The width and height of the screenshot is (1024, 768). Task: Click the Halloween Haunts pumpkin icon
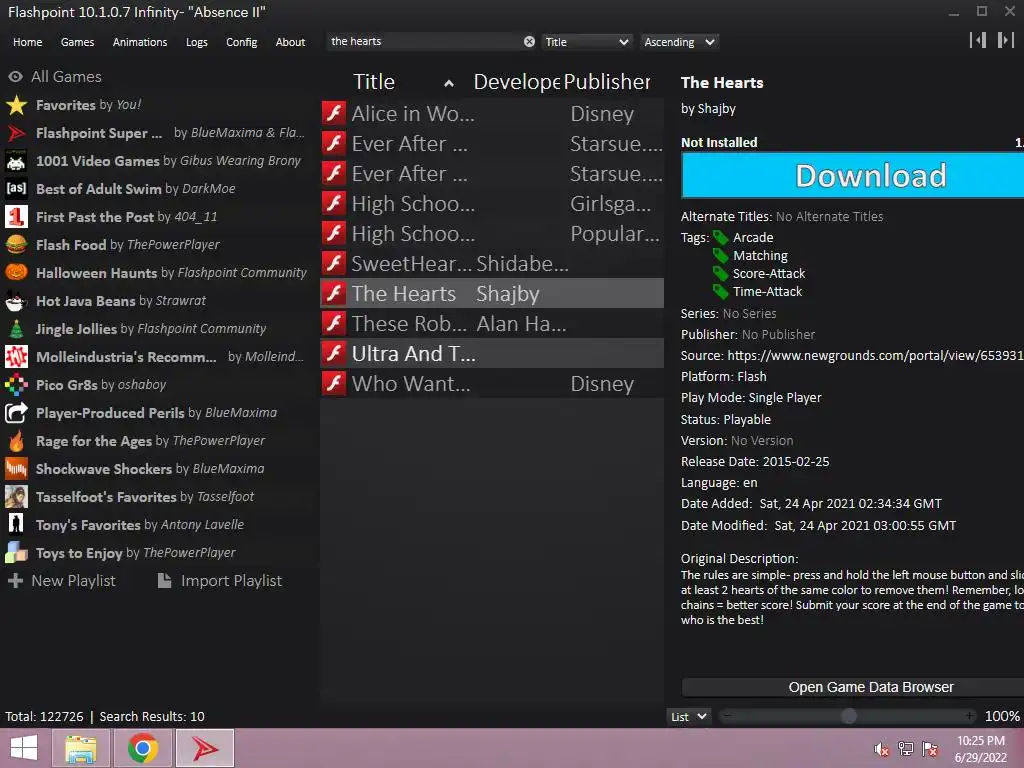16,273
